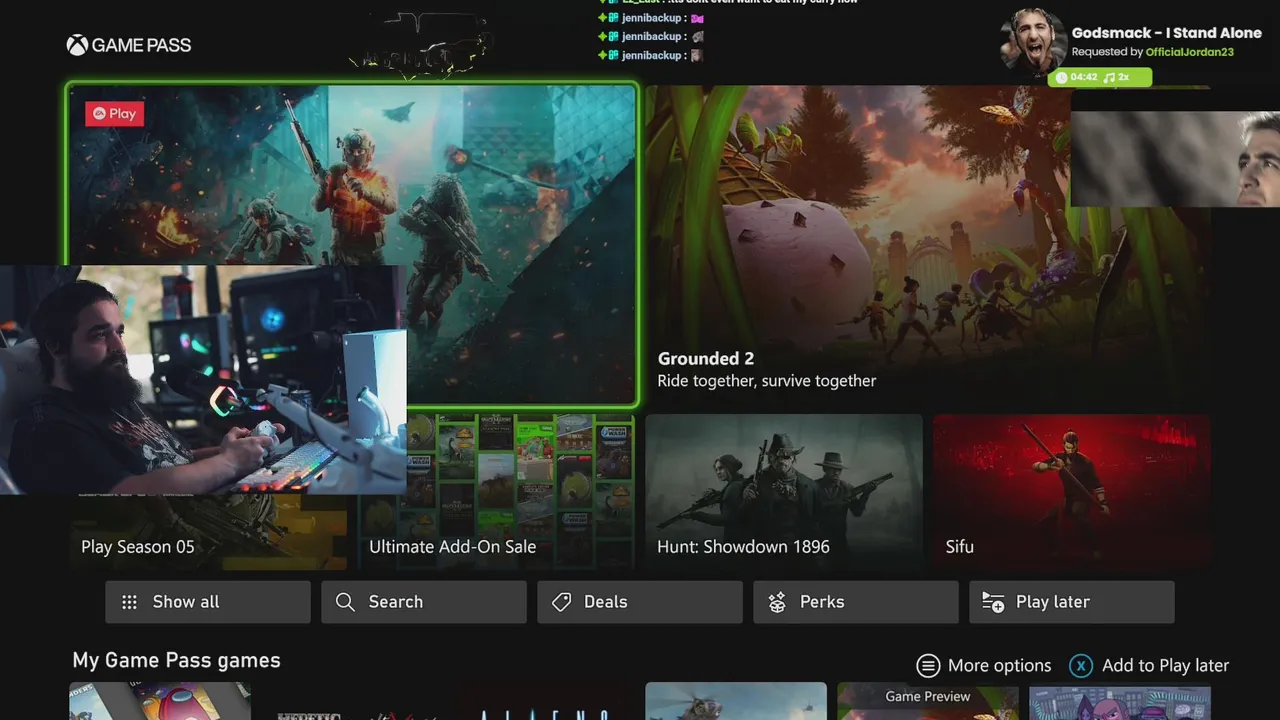Click the magnifying glass search icon
The height and width of the screenshot is (720, 1280).
pyautogui.click(x=345, y=602)
